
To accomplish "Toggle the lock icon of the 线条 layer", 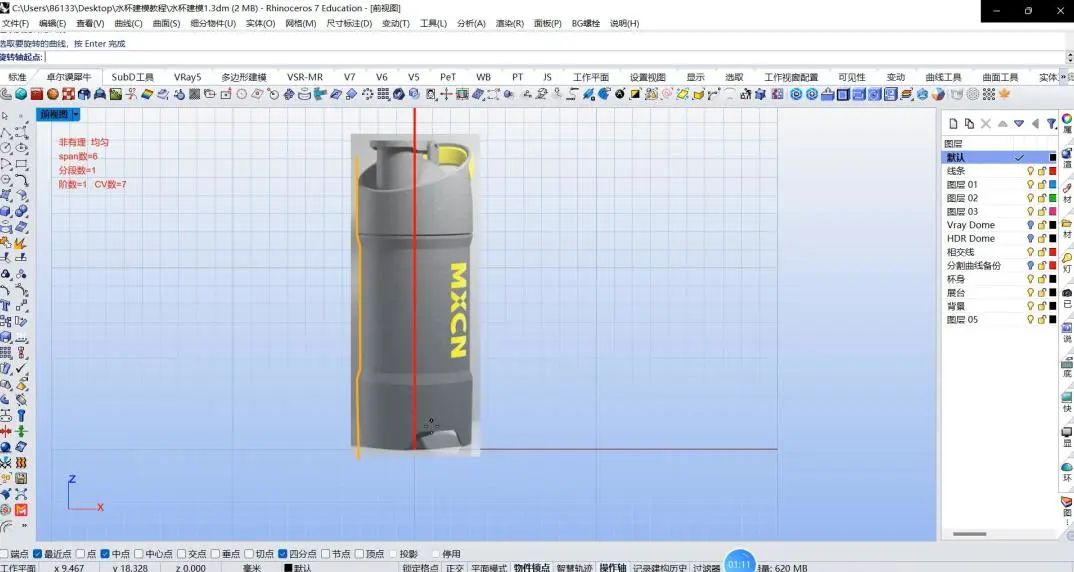I will (1042, 171).
